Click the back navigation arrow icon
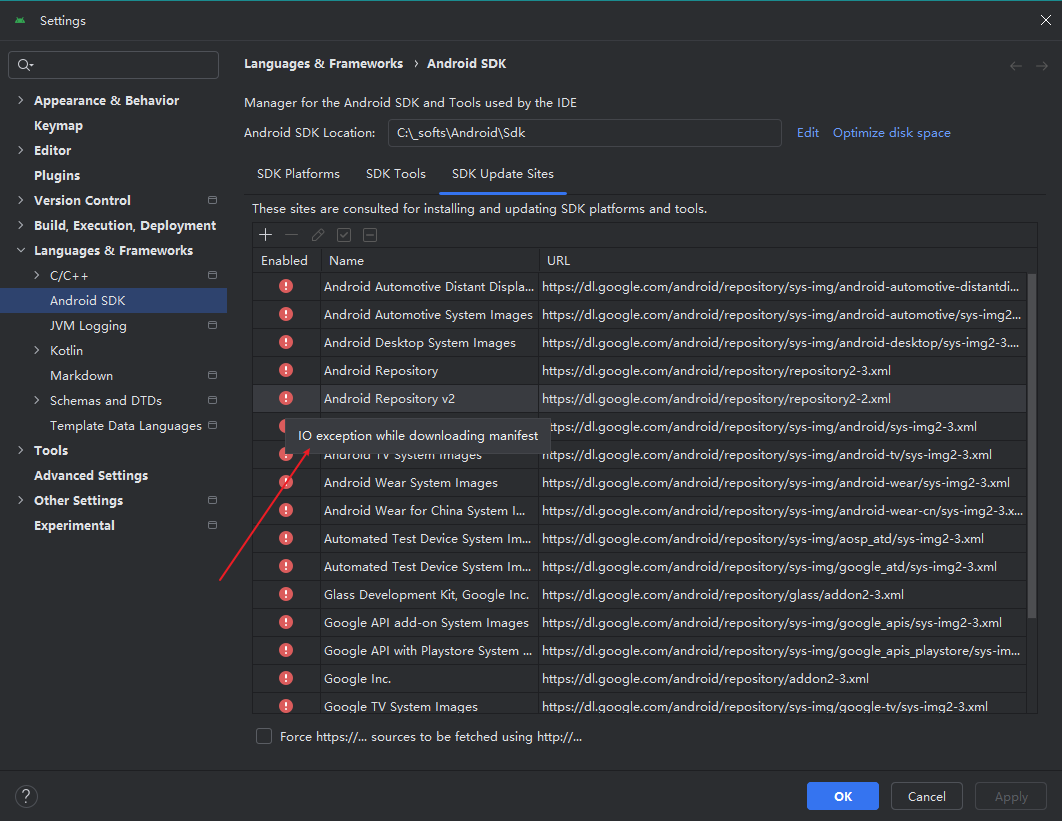 click(1016, 66)
